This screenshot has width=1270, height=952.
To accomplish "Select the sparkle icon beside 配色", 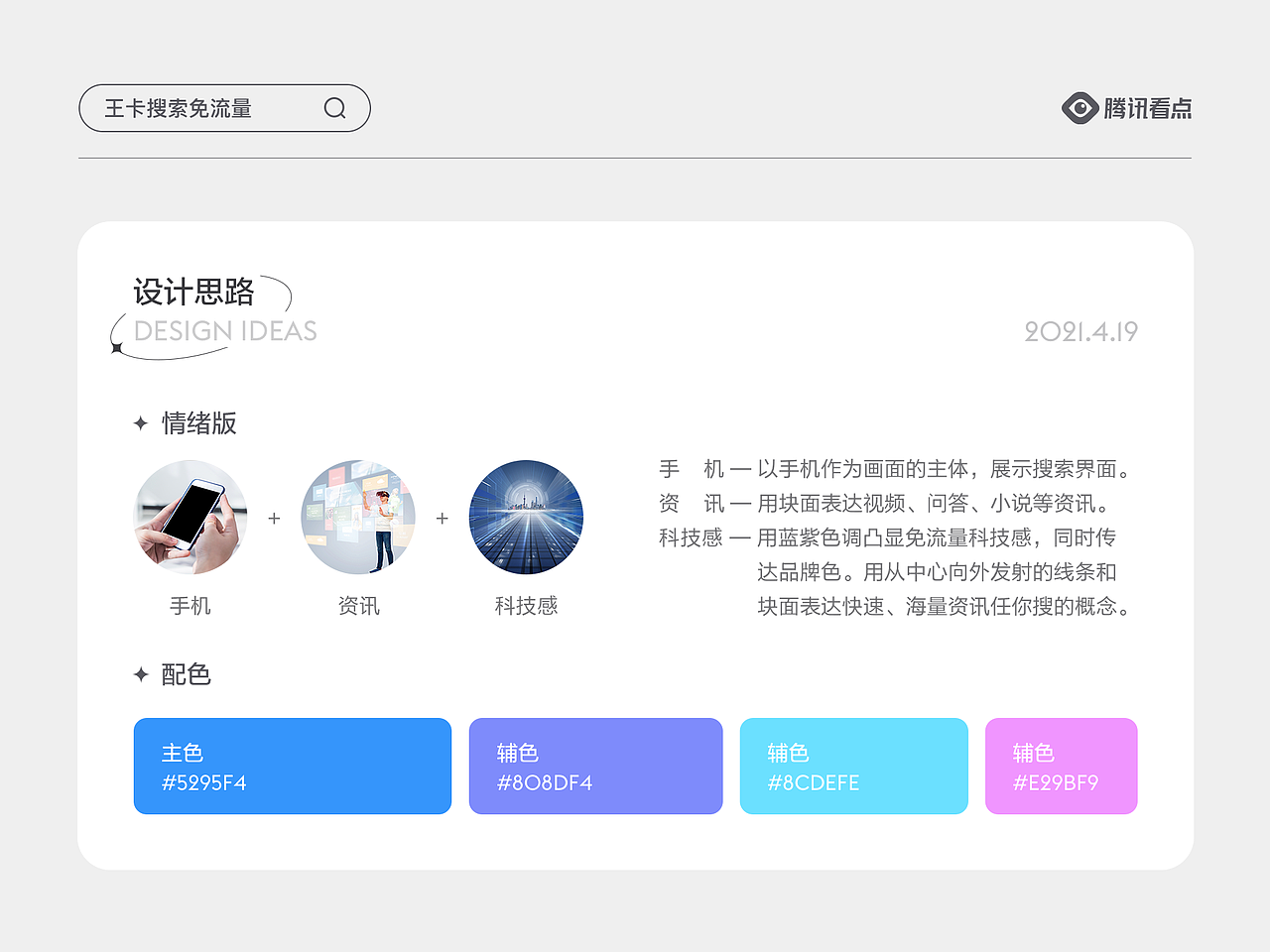I will pos(141,673).
